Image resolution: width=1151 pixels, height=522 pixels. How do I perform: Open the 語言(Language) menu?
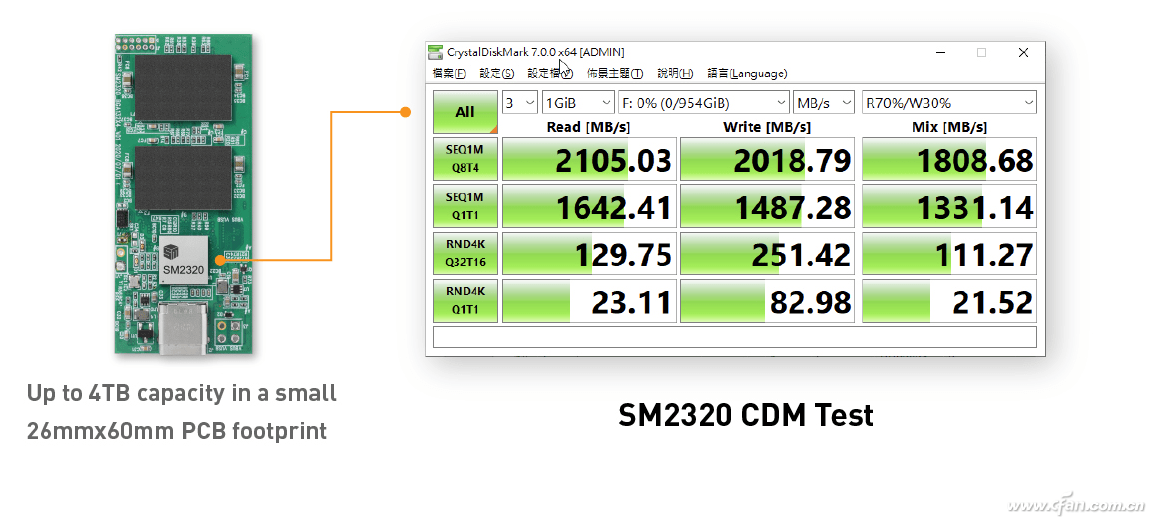tap(747, 74)
